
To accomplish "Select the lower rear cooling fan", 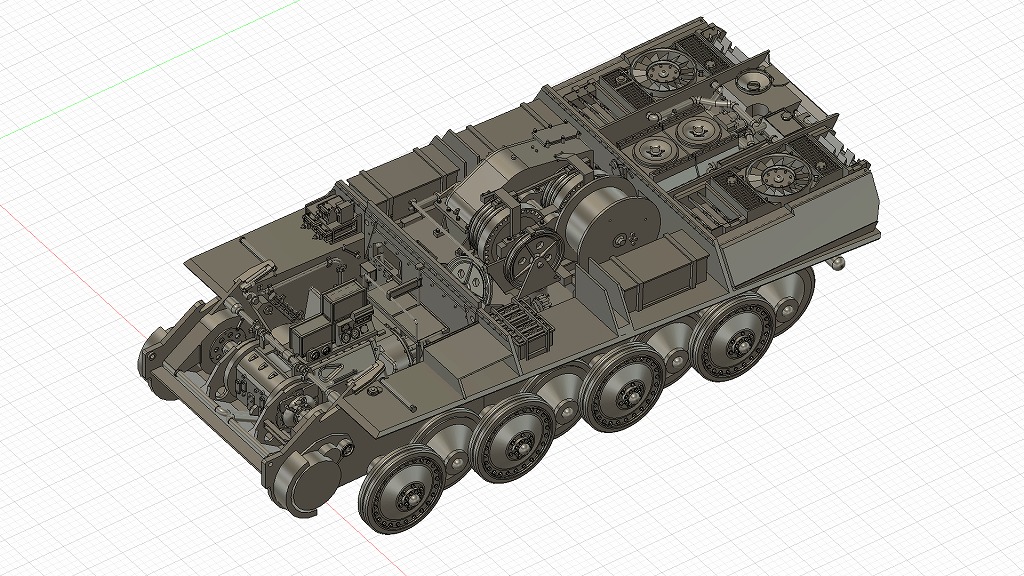I will click(x=778, y=177).
